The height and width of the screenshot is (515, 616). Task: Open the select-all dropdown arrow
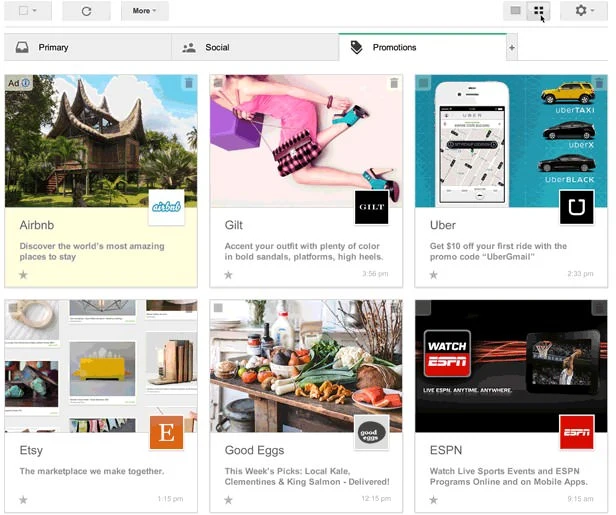click(x=35, y=11)
